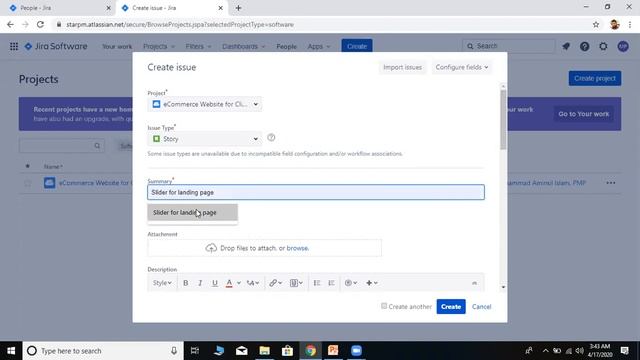Image resolution: width=640 pixels, height=360 pixels.
Task: Toggle Italic in description toolbar
Action: coord(200,283)
